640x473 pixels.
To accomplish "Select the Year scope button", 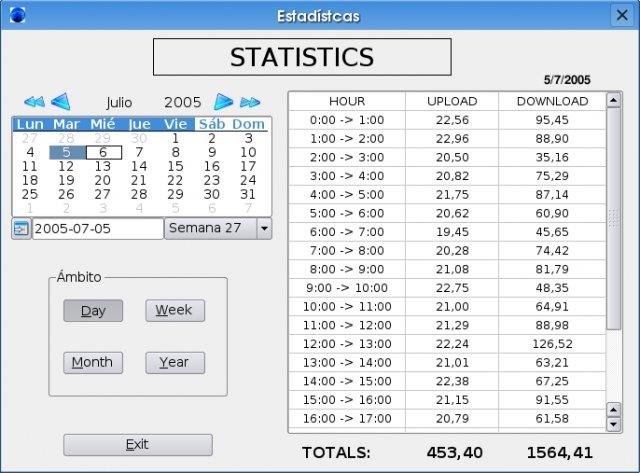I will (175, 362).
